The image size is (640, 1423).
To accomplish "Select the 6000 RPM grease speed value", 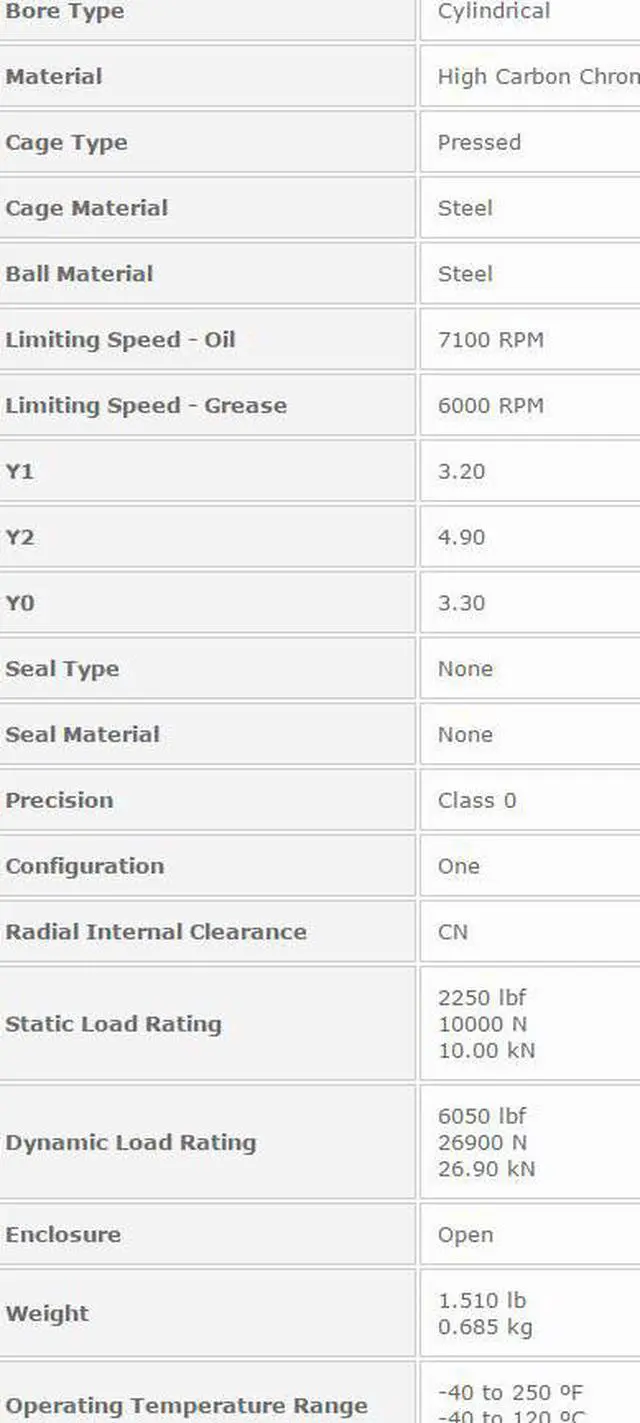I will click(x=490, y=406).
